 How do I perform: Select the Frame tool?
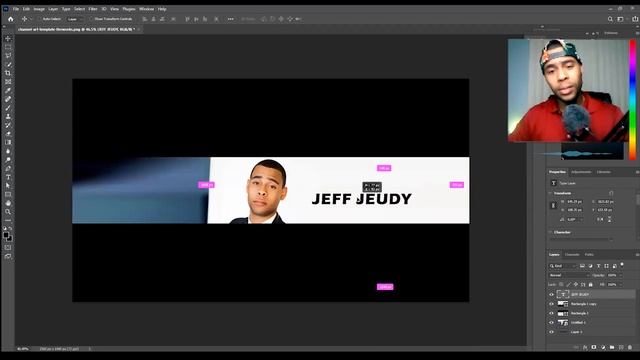pos(8,82)
